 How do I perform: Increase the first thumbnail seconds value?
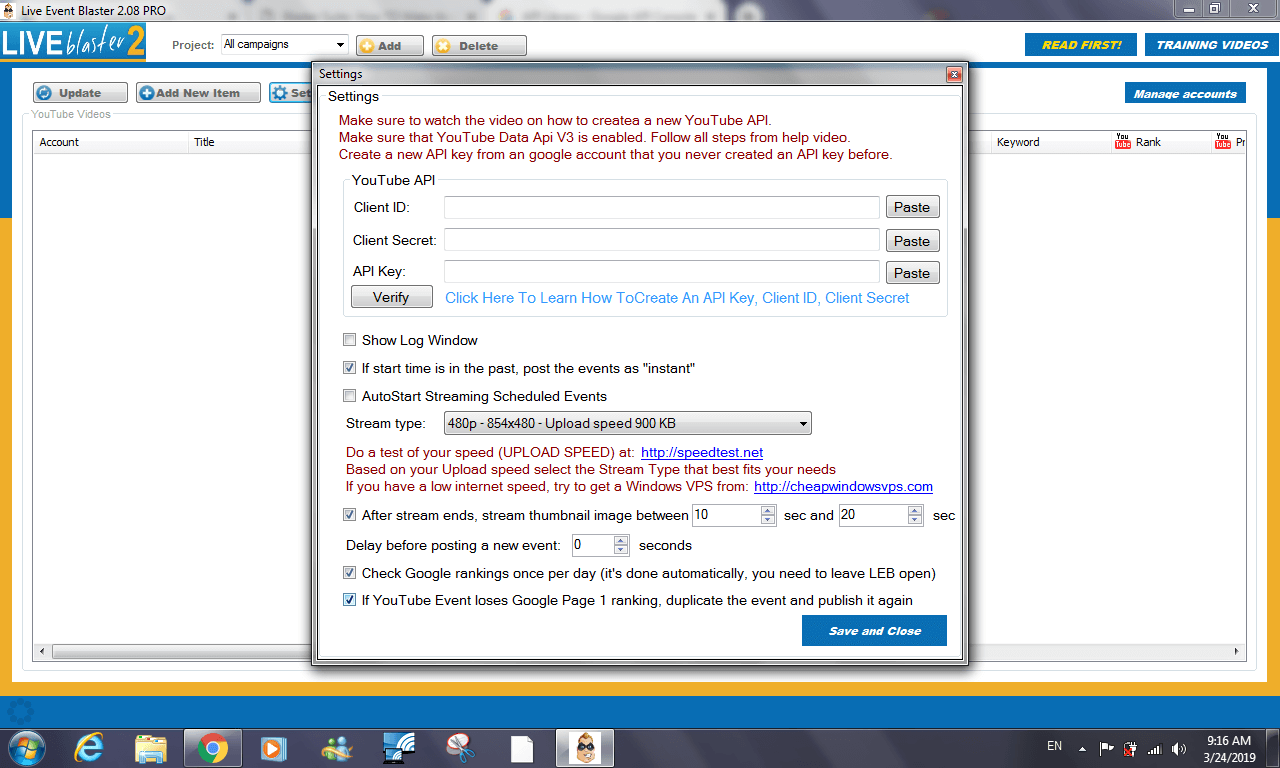point(768,510)
